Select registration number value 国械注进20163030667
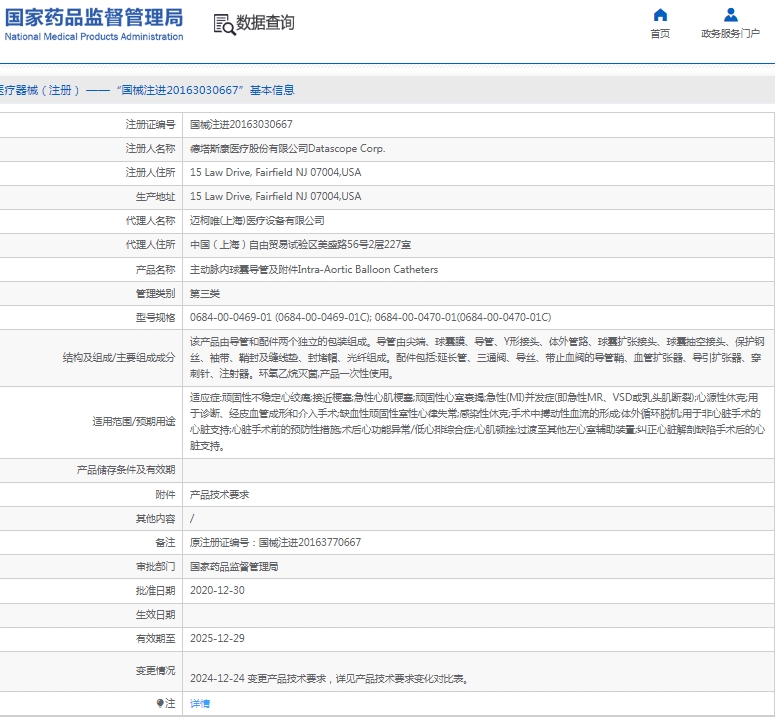Screen dimensions: 775x722 241,125
